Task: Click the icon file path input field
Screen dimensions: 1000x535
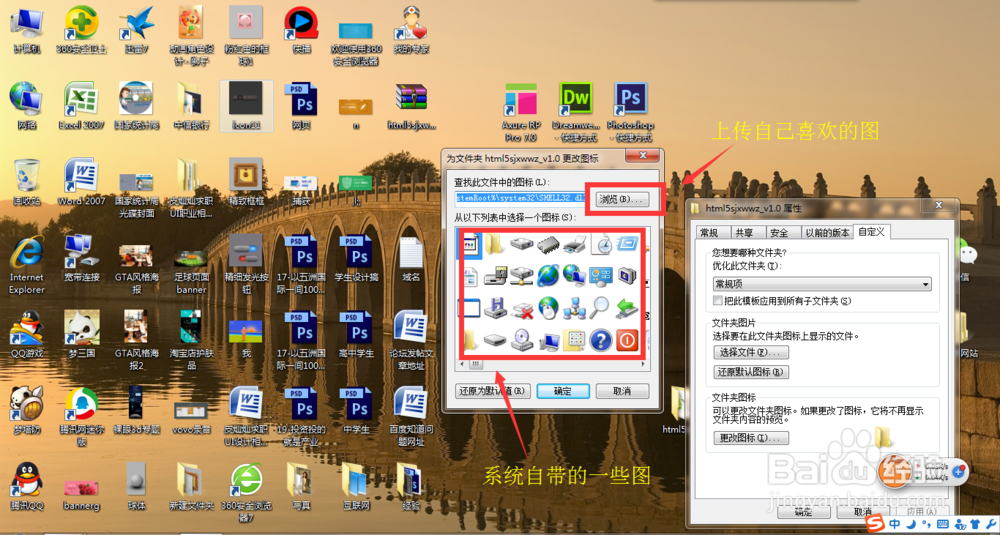Action: pyautogui.click(x=521, y=198)
